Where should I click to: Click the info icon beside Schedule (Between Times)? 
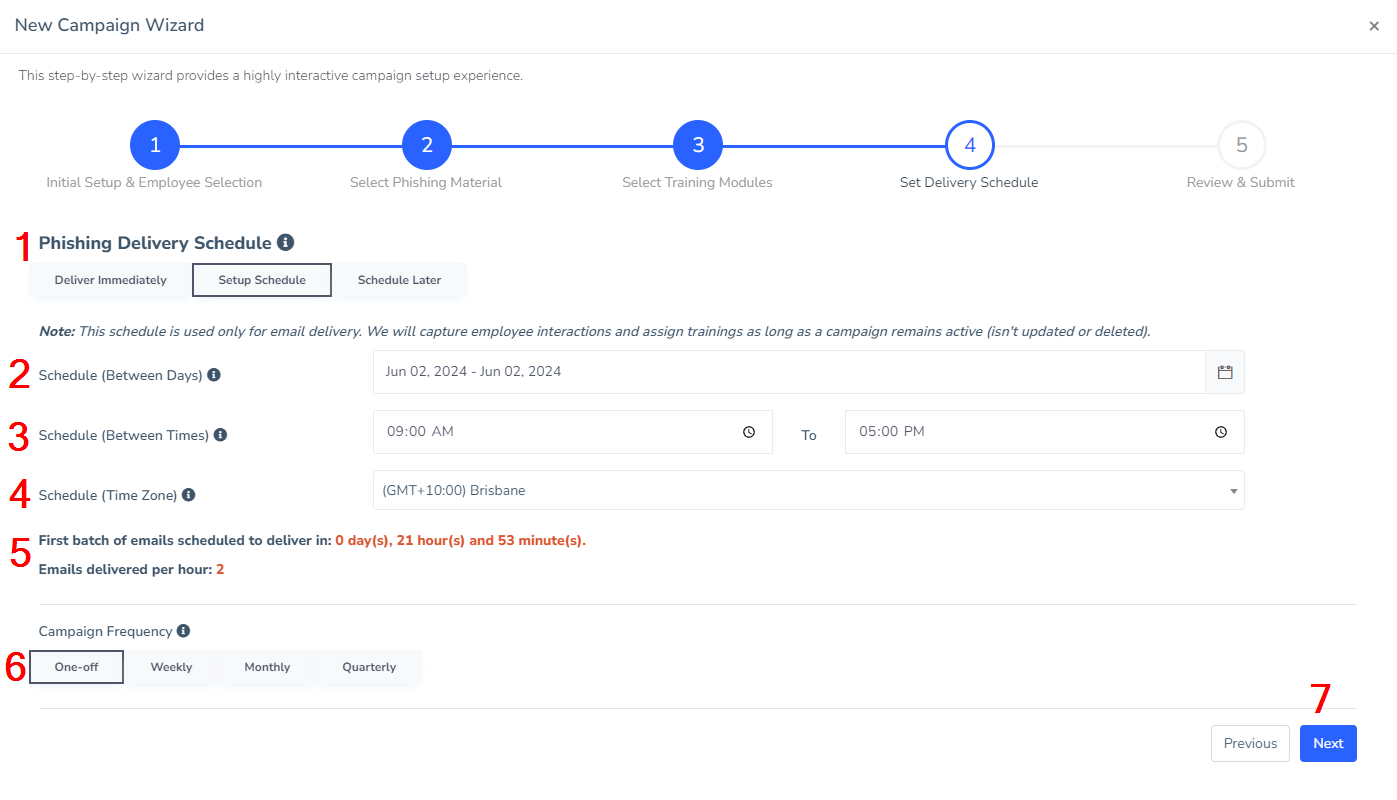(220, 434)
